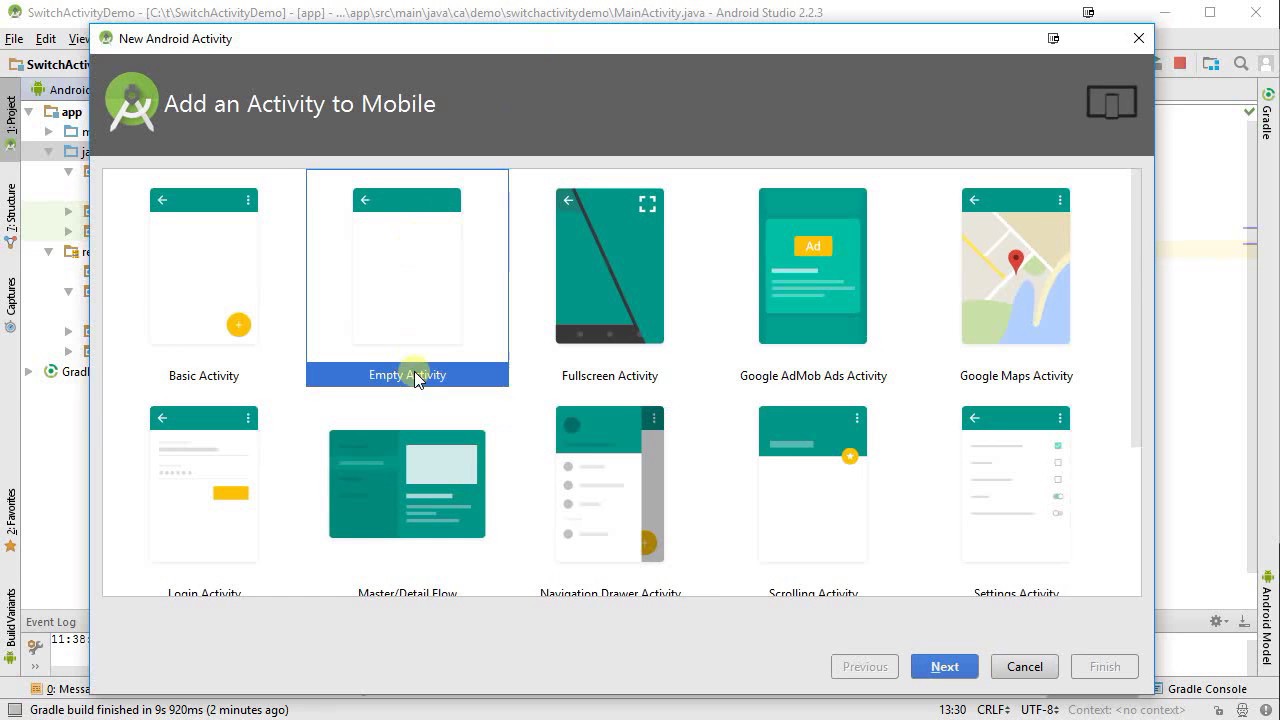Click the stop red square toolbar icon
1280x720 pixels.
click(1180, 63)
